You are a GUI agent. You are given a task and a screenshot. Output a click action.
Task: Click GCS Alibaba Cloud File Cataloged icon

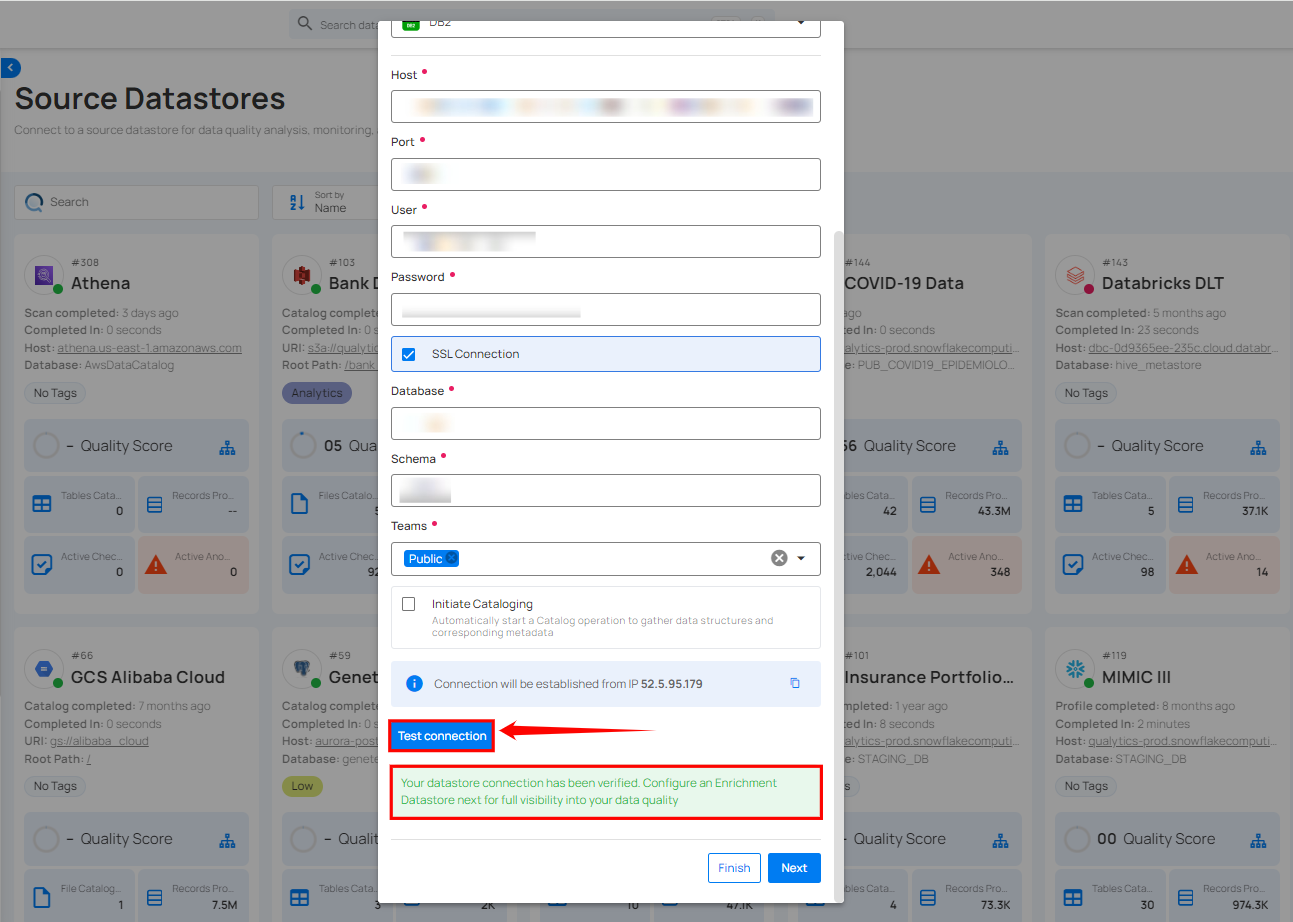pyautogui.click(x=41, y=897)
